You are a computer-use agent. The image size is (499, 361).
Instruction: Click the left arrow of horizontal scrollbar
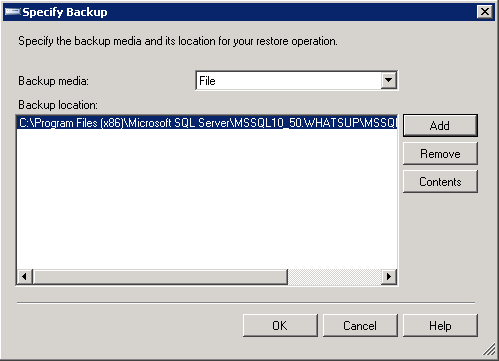point(25,276)
